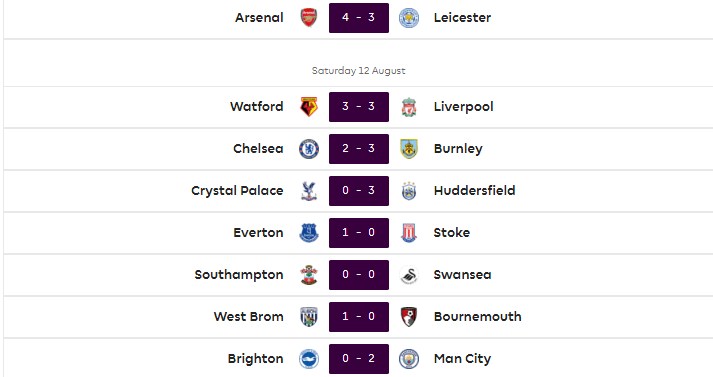Click the Burnley club crest

tap(409, 149)
